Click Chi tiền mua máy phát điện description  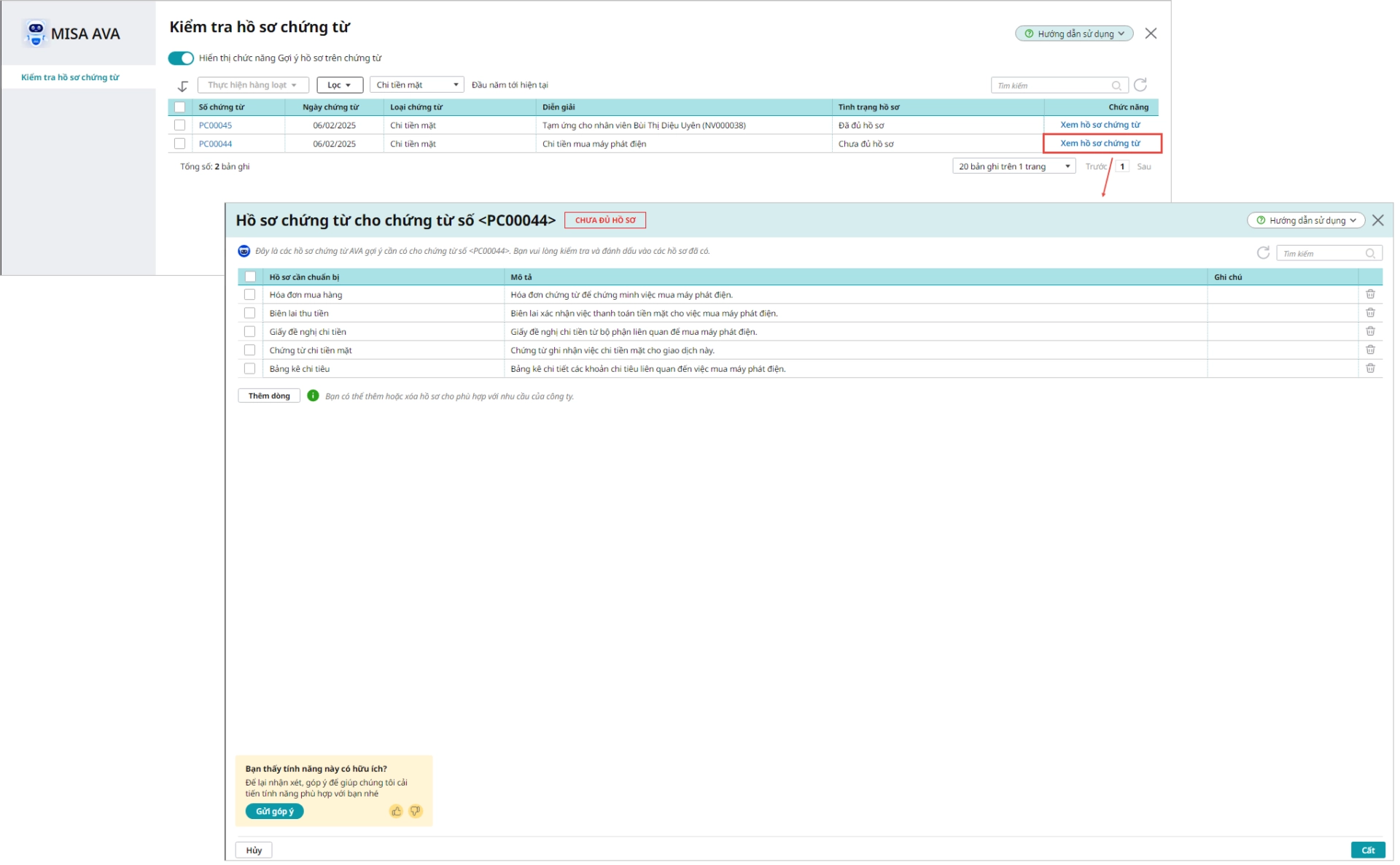[594, 144]
